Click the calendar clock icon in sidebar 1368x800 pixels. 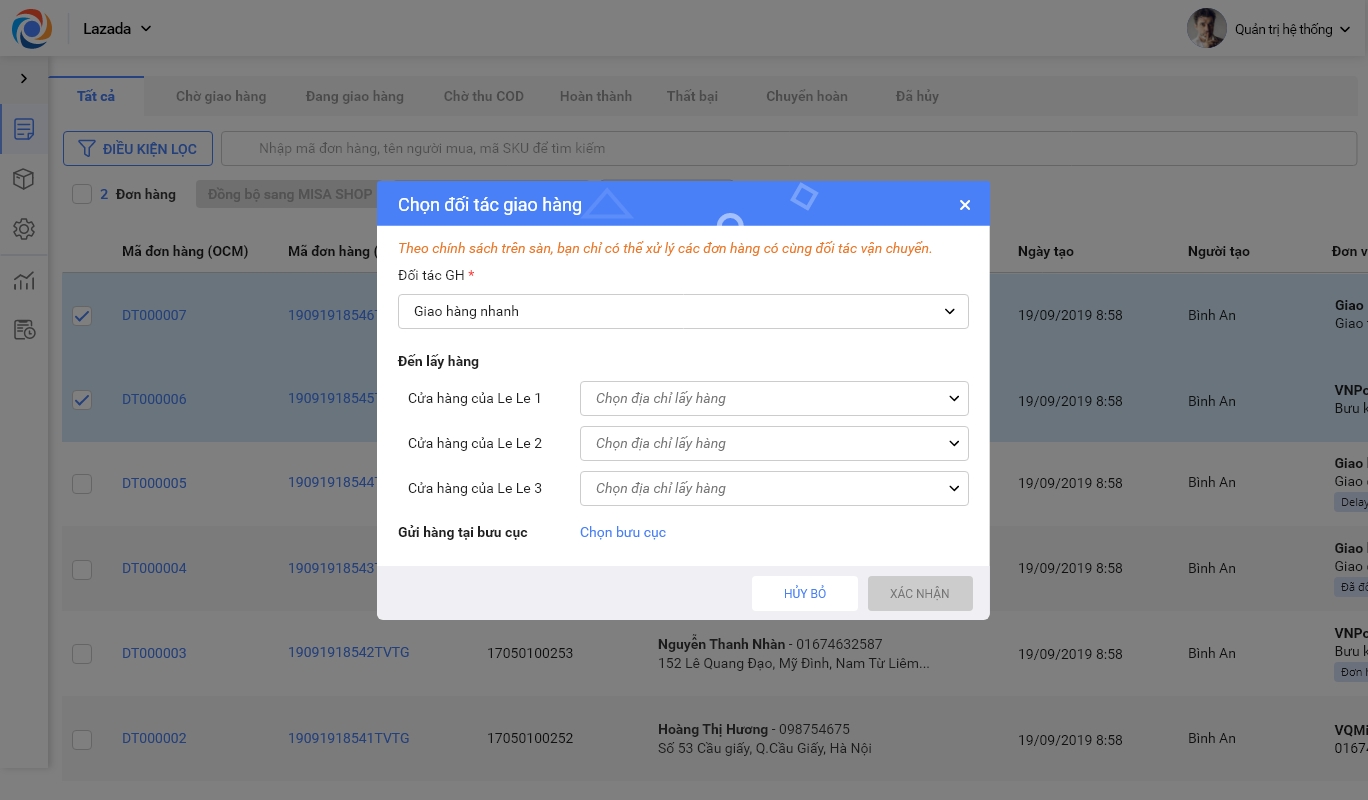24,330
